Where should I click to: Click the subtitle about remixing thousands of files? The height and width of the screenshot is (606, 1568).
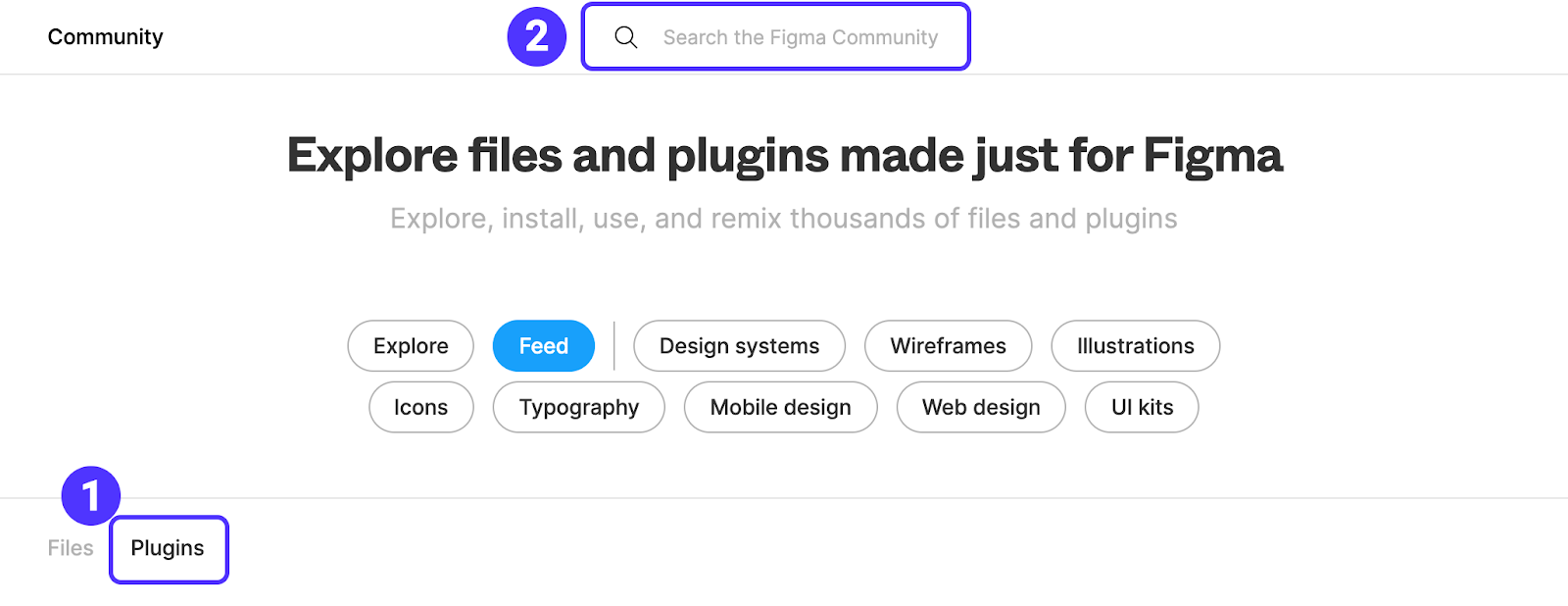click(x=784, y=219)
